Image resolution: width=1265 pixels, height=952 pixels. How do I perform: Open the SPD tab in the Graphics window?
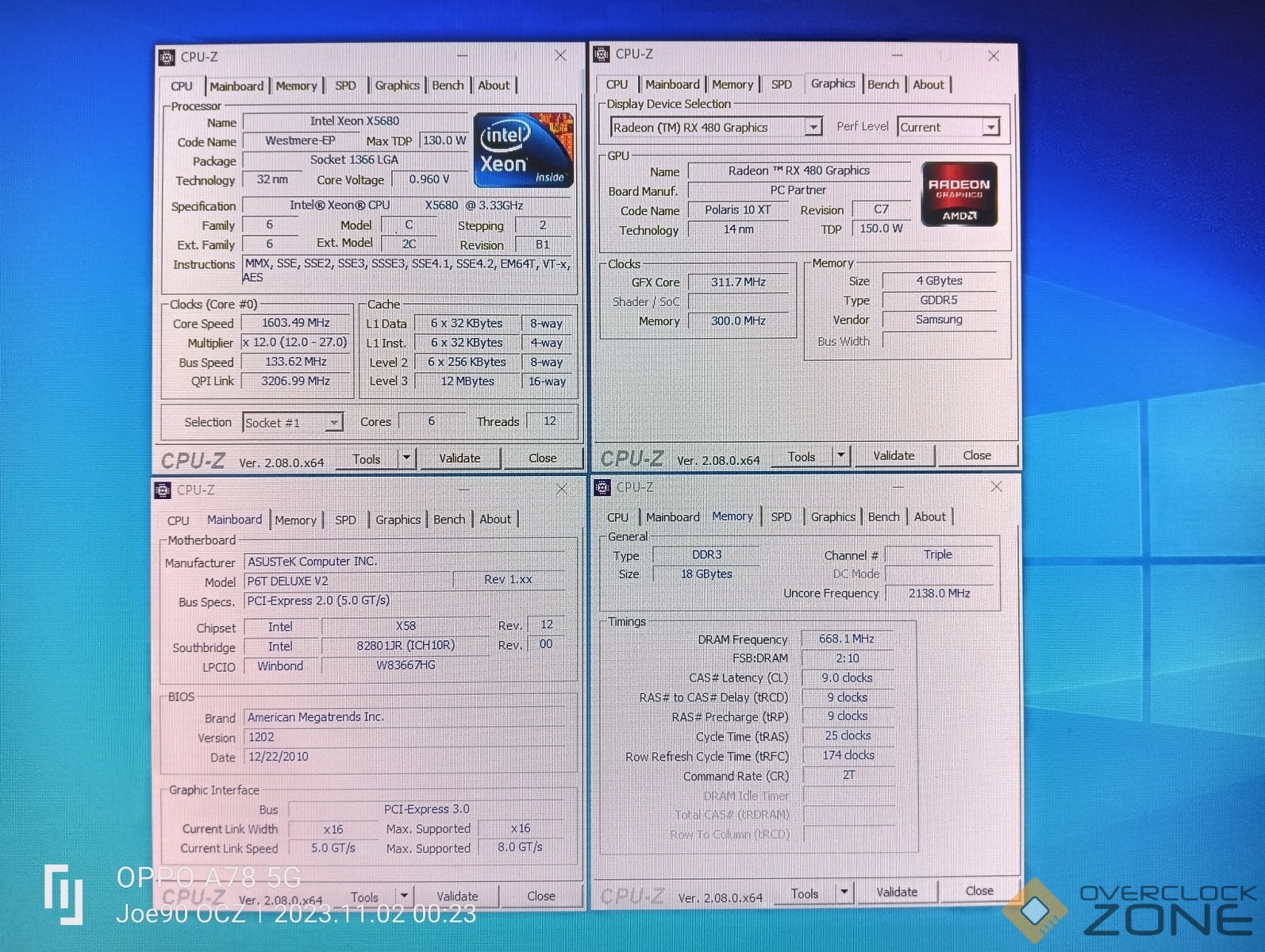click(x=781, y=84)
